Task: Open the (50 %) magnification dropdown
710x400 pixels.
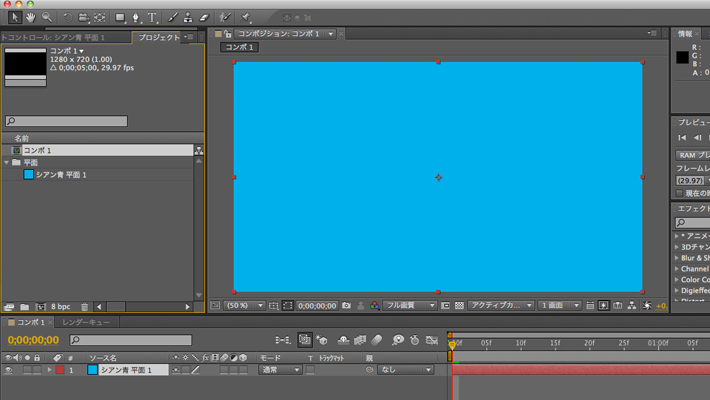Action: pos(245,304)
